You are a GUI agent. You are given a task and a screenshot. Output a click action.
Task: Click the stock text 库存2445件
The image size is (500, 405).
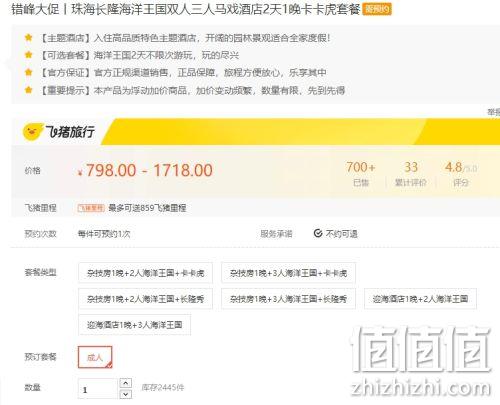tap(163, 388)
